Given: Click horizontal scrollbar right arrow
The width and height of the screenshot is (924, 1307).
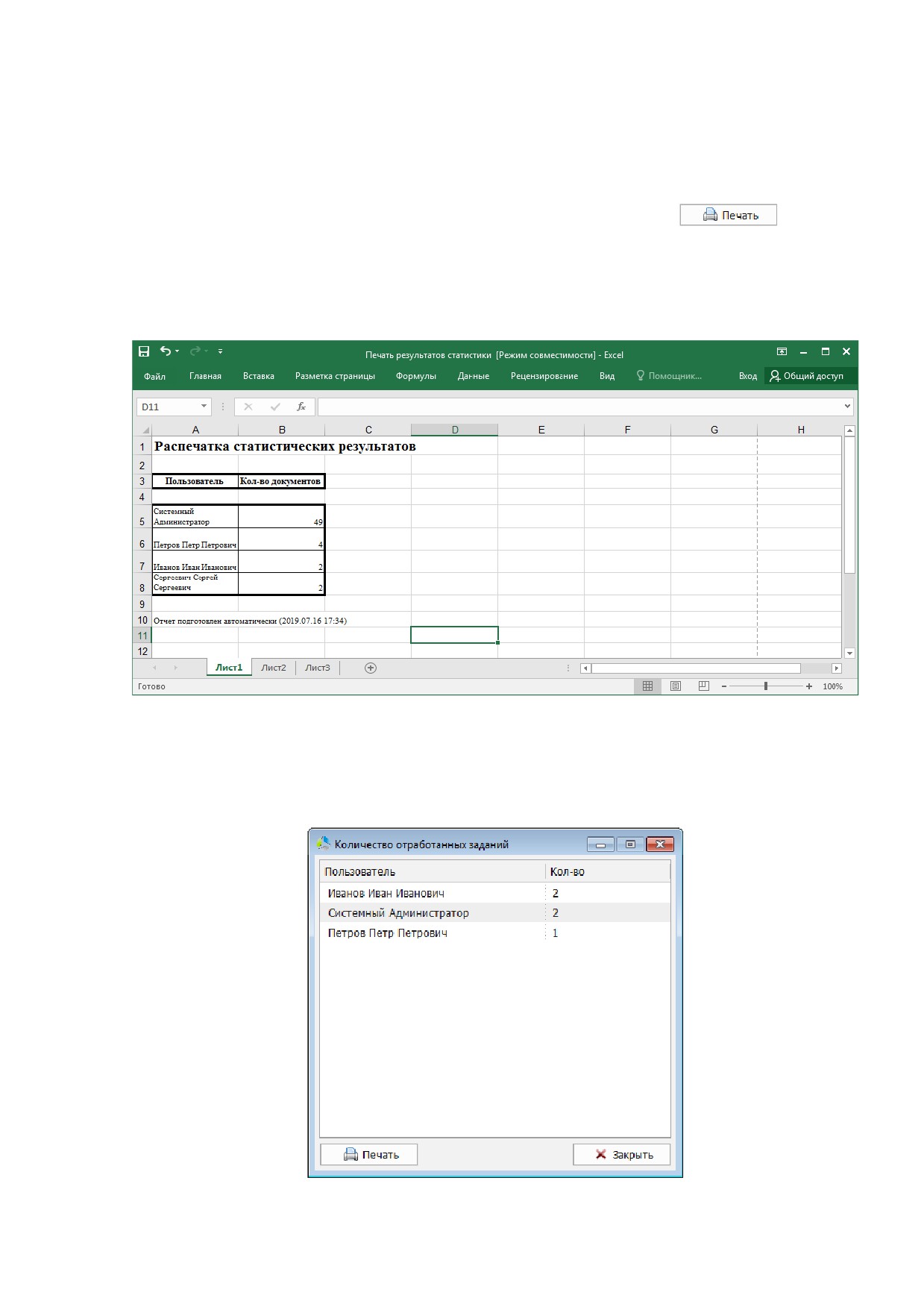Looking at the screenshot, I should 837,668.
